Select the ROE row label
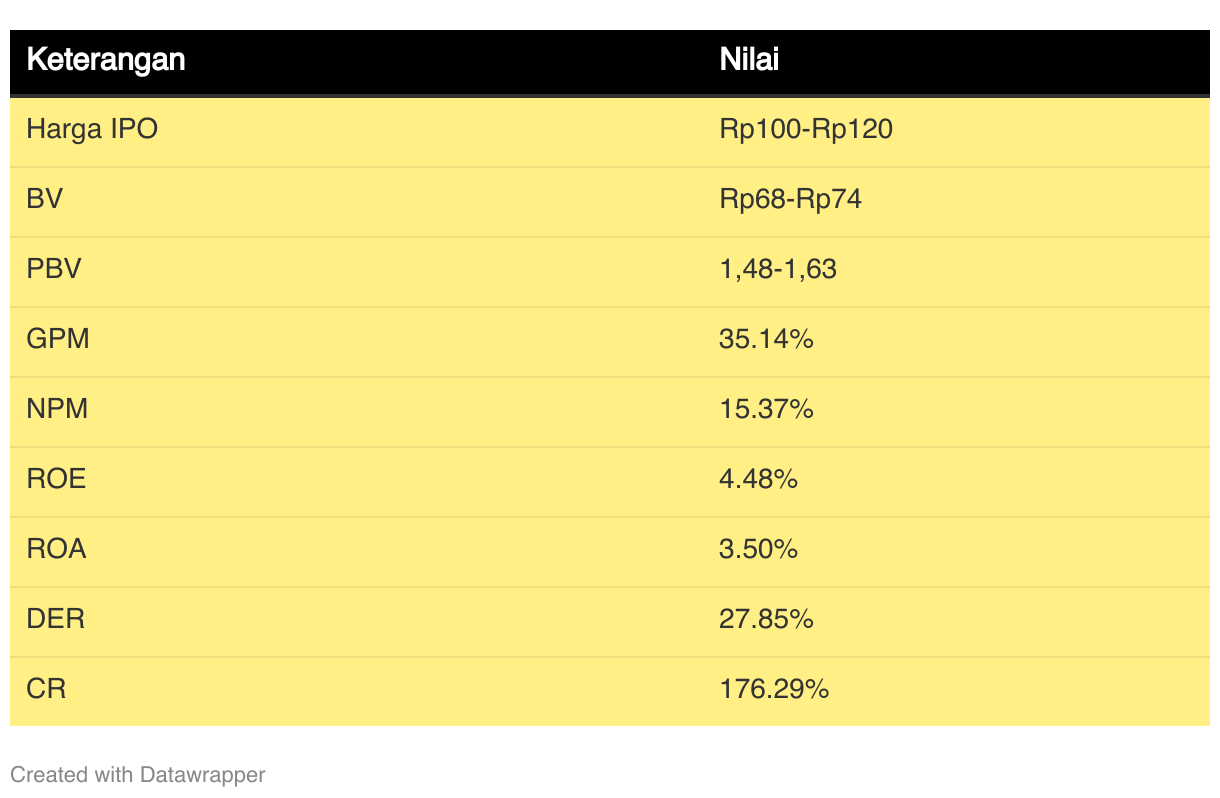The image size is (1220, 798). [x=56, y=479]
